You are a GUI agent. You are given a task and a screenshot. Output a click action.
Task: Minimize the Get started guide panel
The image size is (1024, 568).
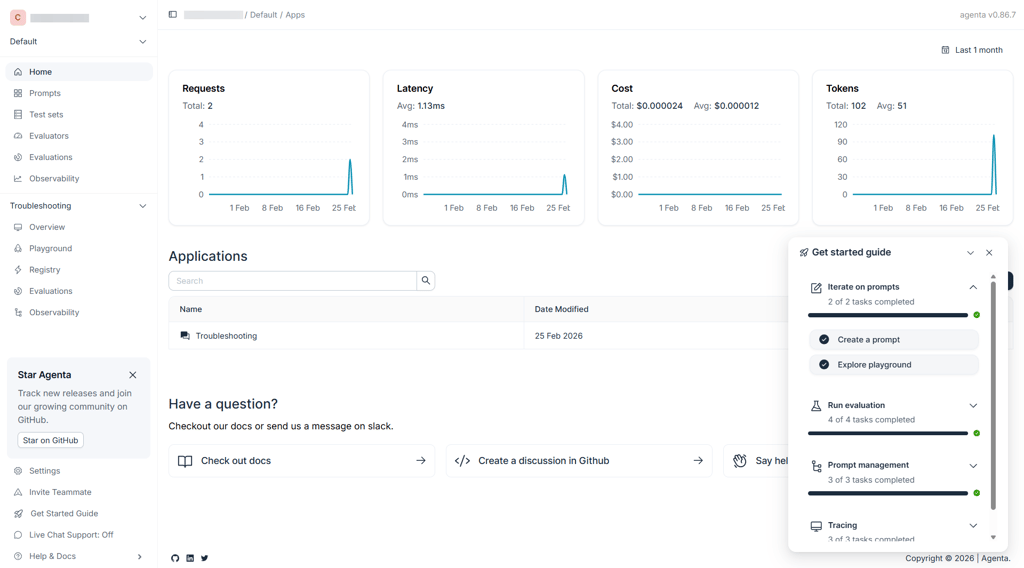pyautogui.click(x=970, y=253)
